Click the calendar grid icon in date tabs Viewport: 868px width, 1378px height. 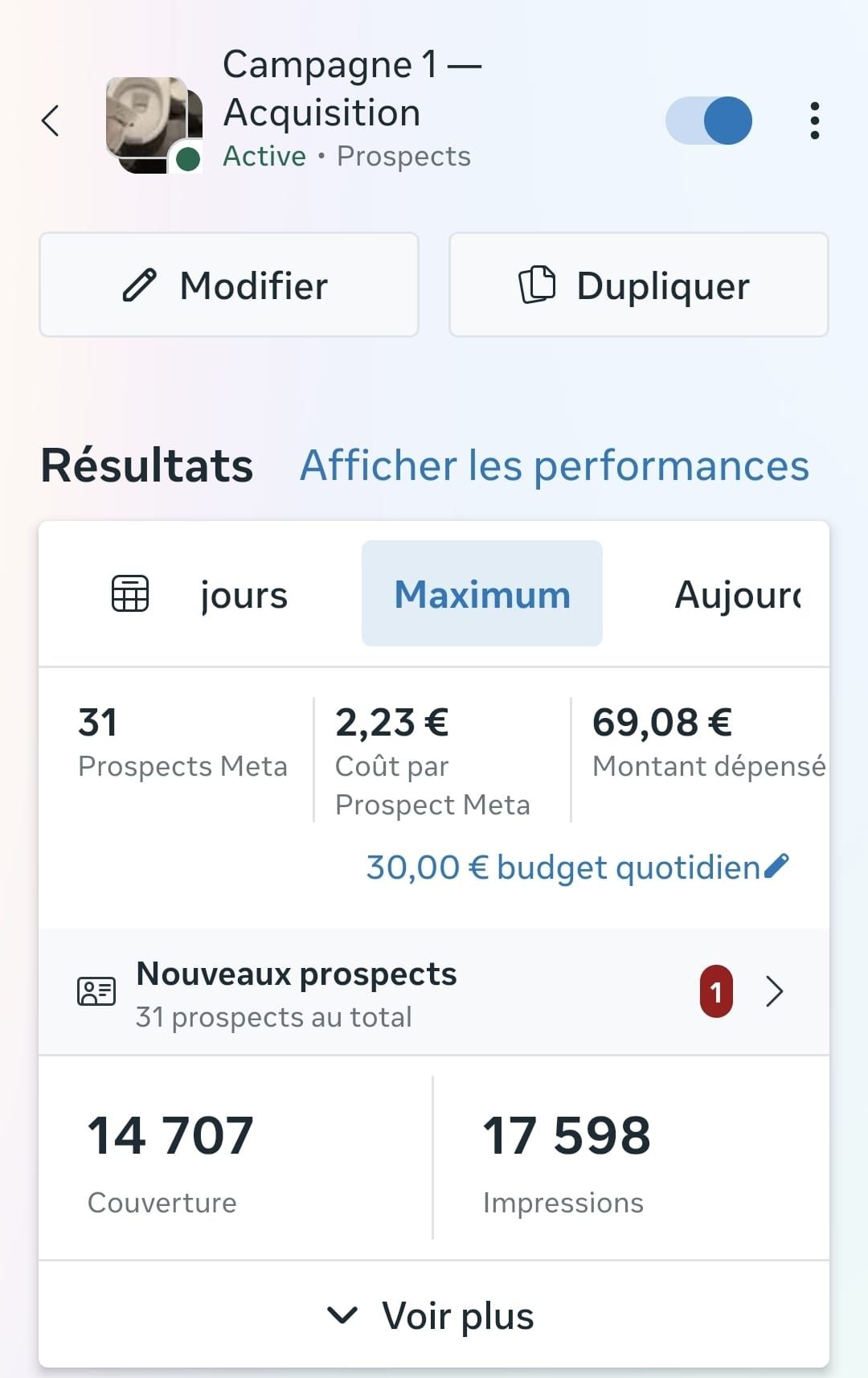pyautogui.click(x=129, y=594)
